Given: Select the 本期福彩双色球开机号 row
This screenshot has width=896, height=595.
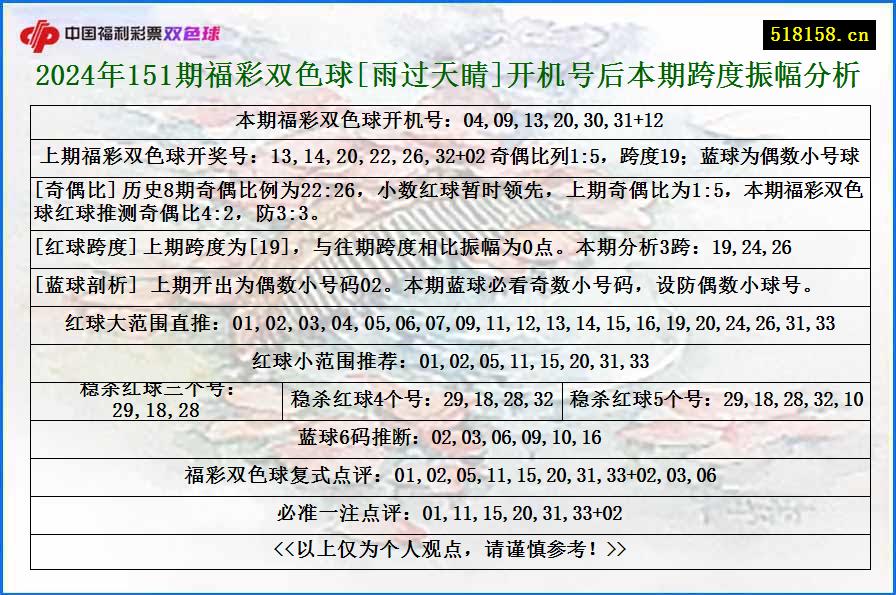Looking at the screenshot, I should [x=448, y=122].
